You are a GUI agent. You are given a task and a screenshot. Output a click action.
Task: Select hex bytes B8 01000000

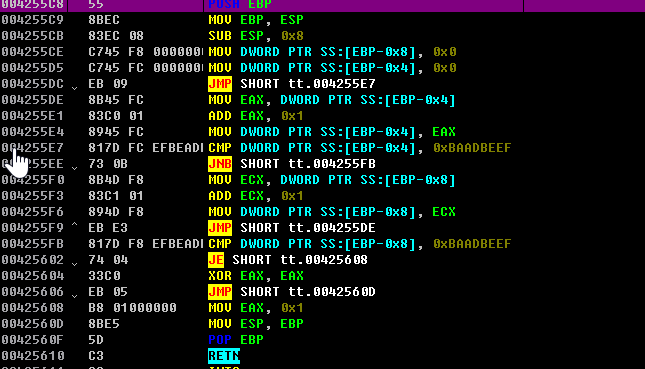[132, 308]
